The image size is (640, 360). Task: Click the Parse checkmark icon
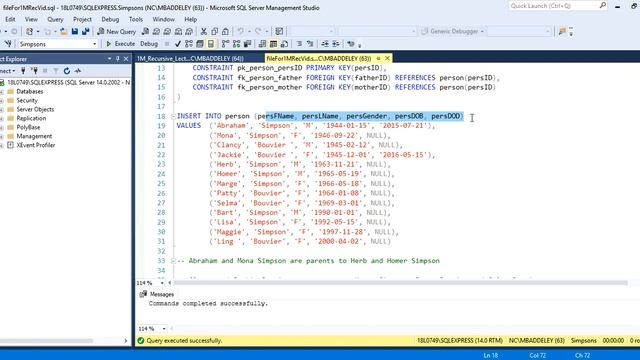coord(178,44)
